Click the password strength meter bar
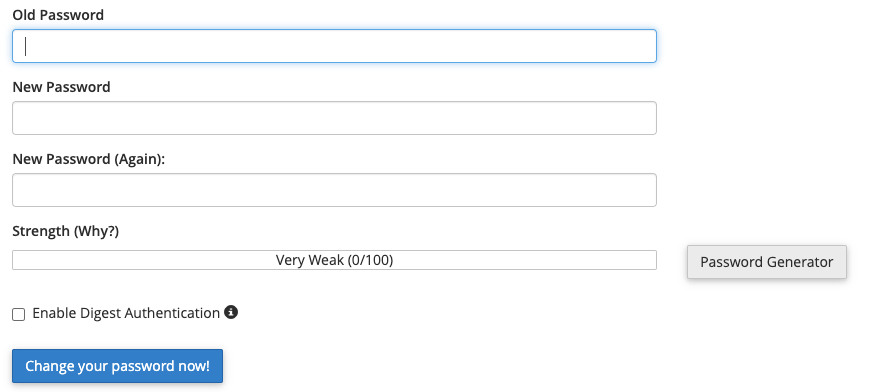 tap(335, 260)
